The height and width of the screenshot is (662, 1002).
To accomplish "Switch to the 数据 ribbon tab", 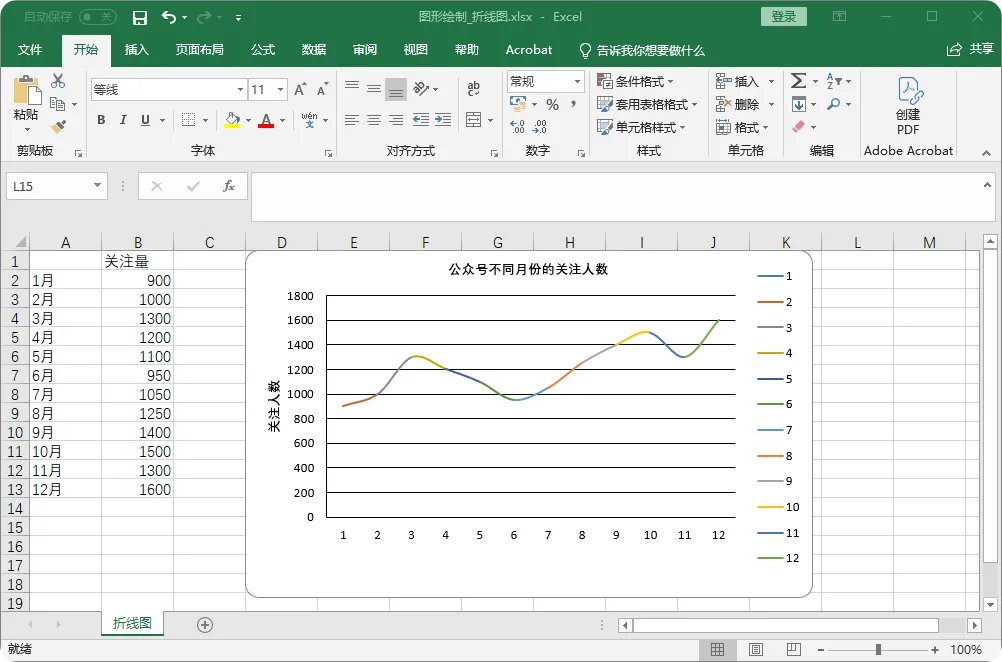I will tap(314, 50).
